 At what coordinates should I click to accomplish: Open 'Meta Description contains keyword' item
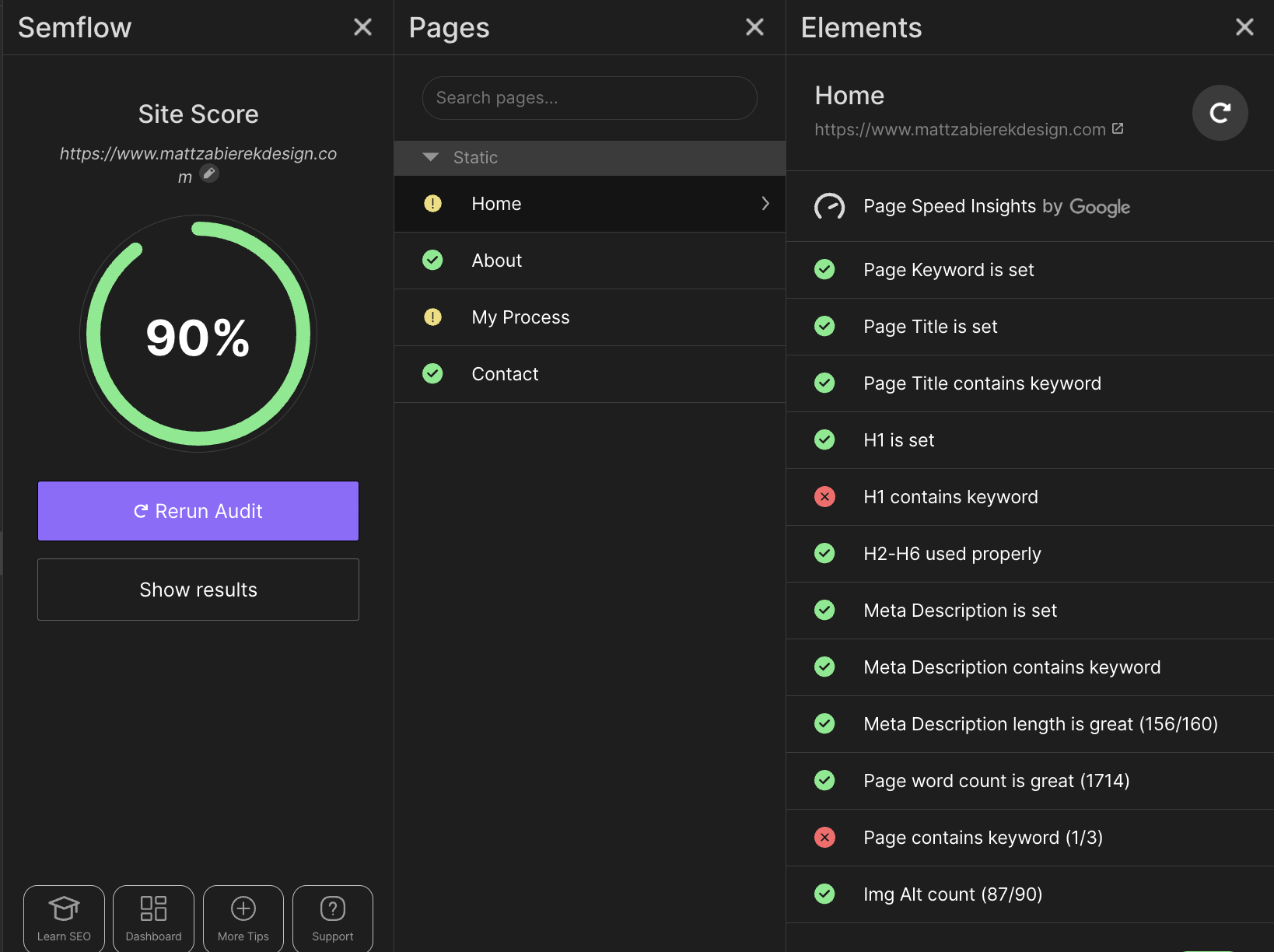point(1030,667)
